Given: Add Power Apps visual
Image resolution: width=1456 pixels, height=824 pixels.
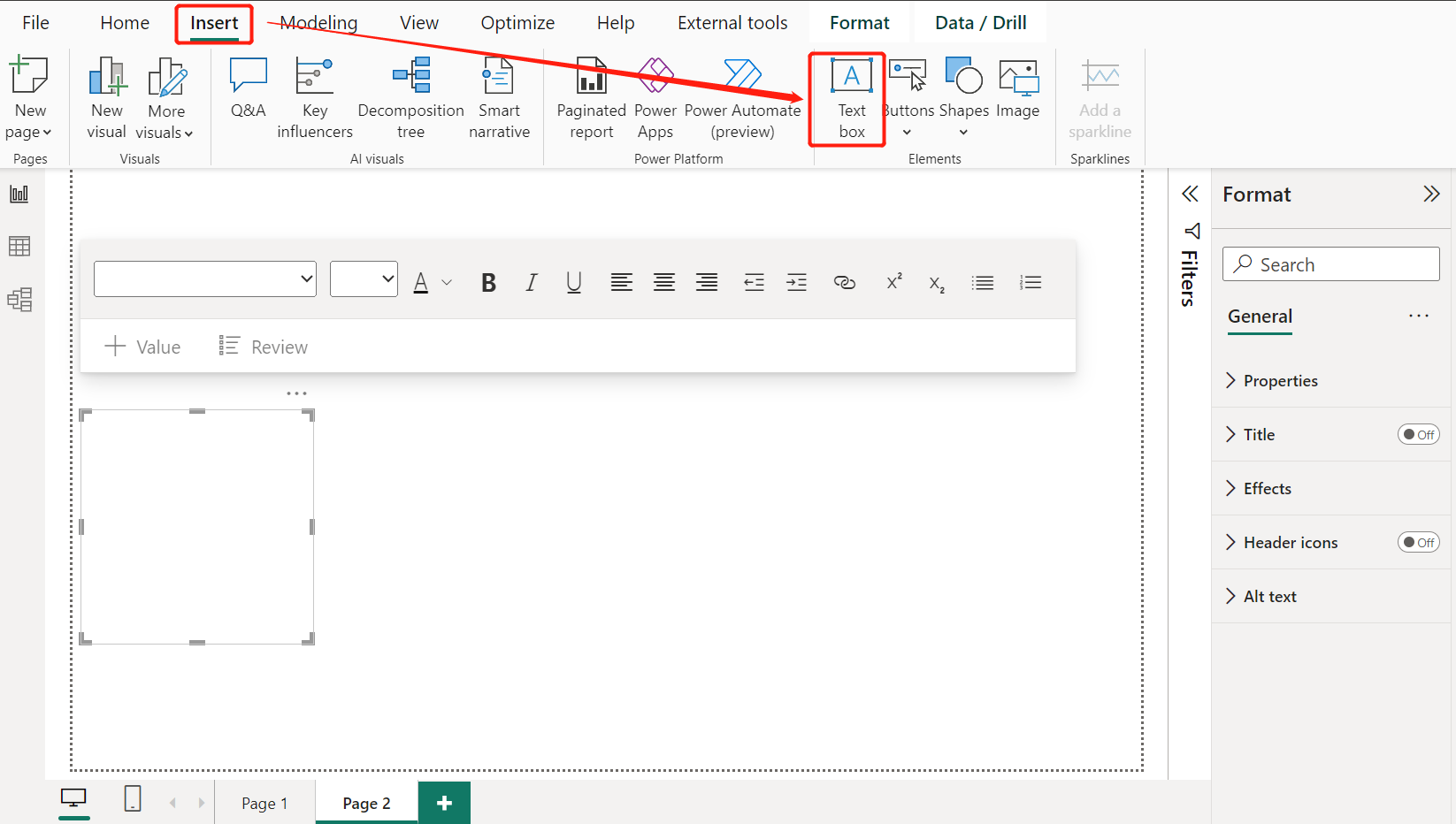Looking at the screenshot, I should [x=655, y=97].
